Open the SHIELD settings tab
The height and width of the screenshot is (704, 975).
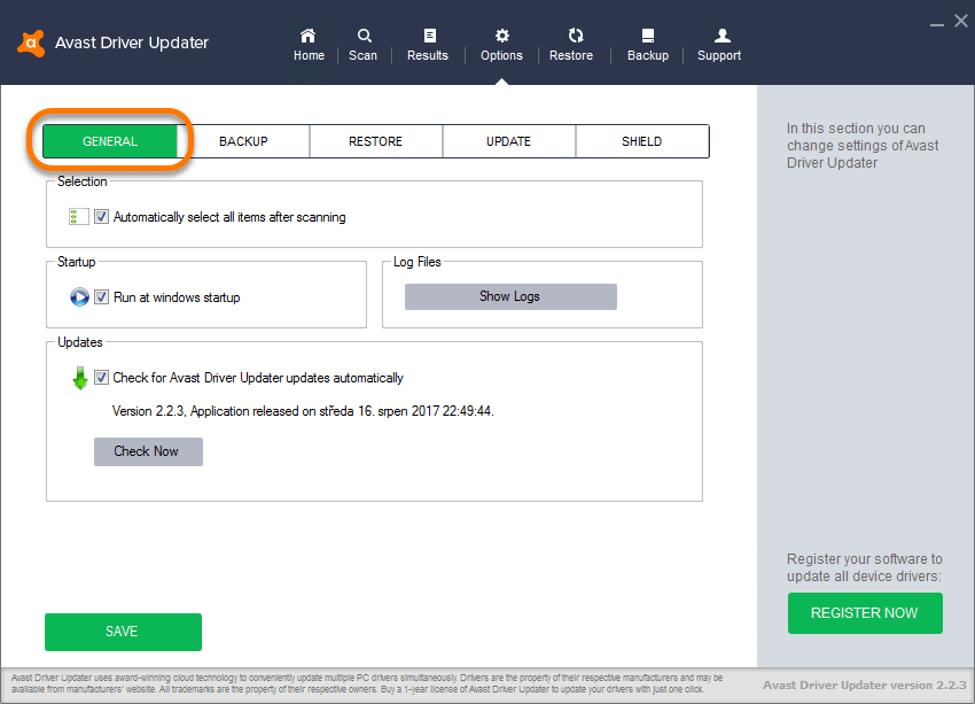pos(641,141)
